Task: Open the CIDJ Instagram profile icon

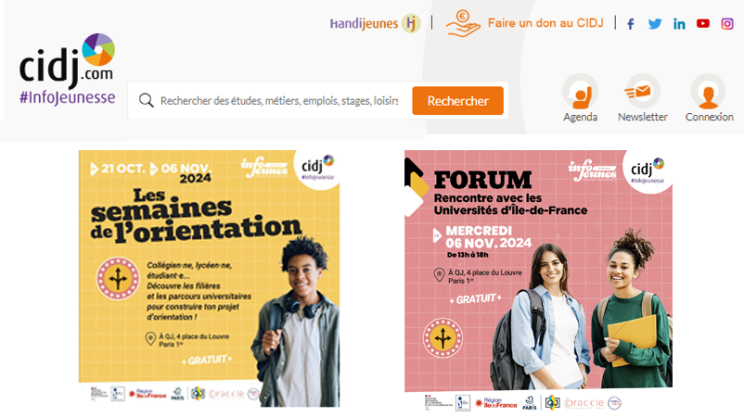Action: pos(727,24)
